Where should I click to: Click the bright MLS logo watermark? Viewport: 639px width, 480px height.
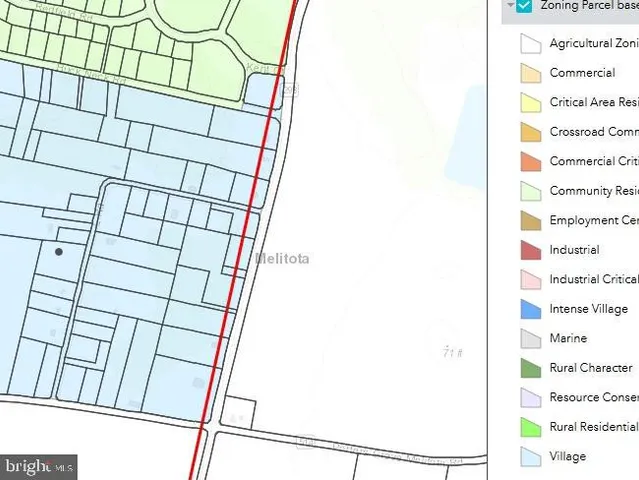coord(40,466)
